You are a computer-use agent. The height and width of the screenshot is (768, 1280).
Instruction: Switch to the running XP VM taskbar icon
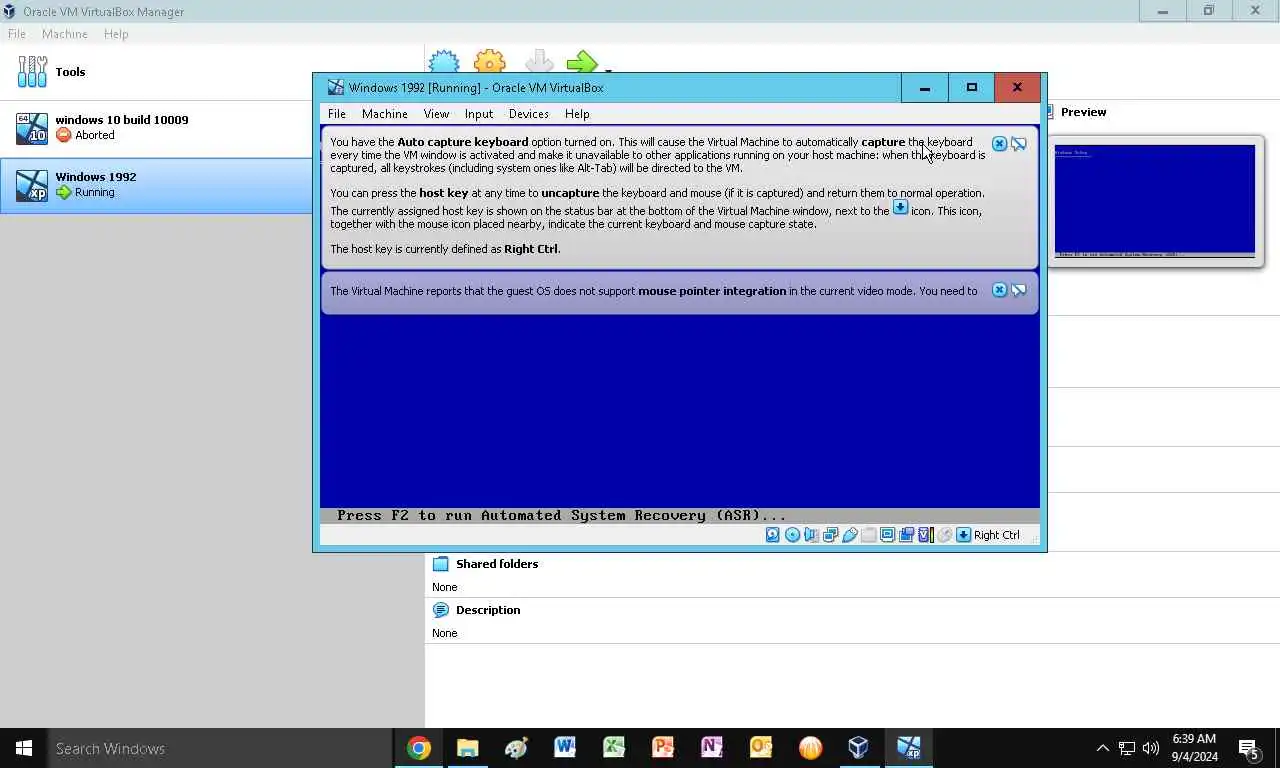(x=908, y=748)
